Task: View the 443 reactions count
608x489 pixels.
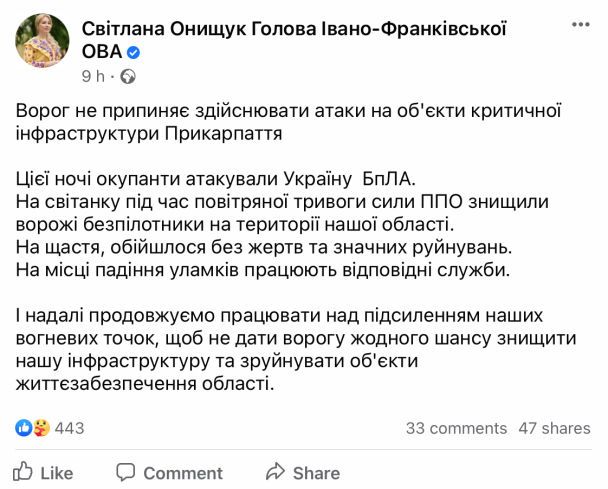Action: [69, 428]
